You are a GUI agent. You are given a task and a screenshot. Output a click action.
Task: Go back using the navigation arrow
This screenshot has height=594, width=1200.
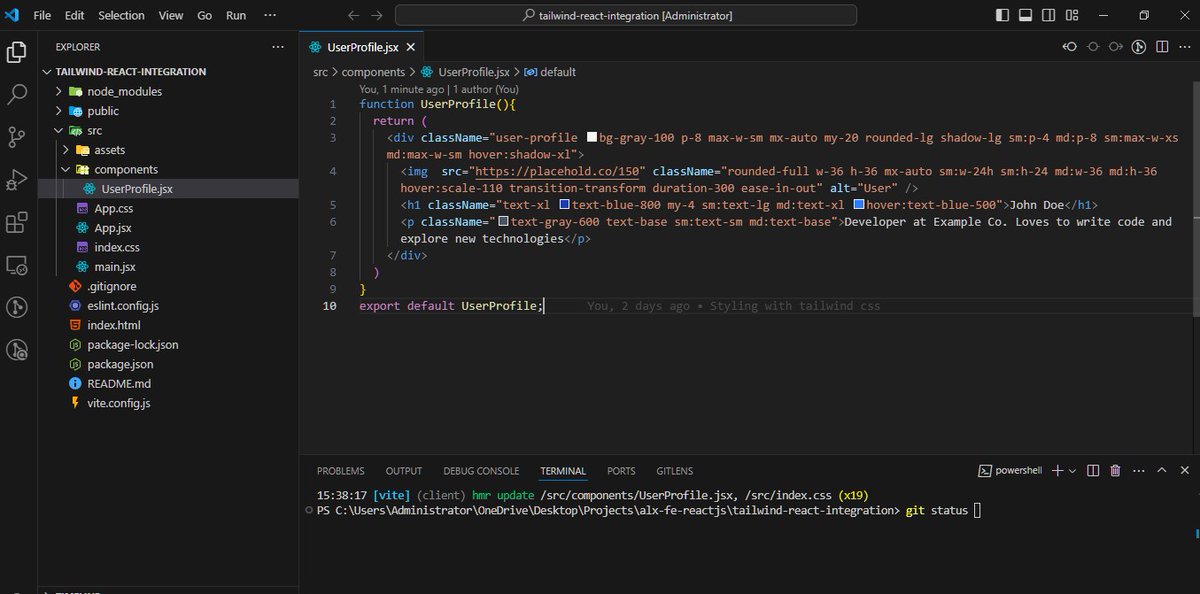coord(353,16)
